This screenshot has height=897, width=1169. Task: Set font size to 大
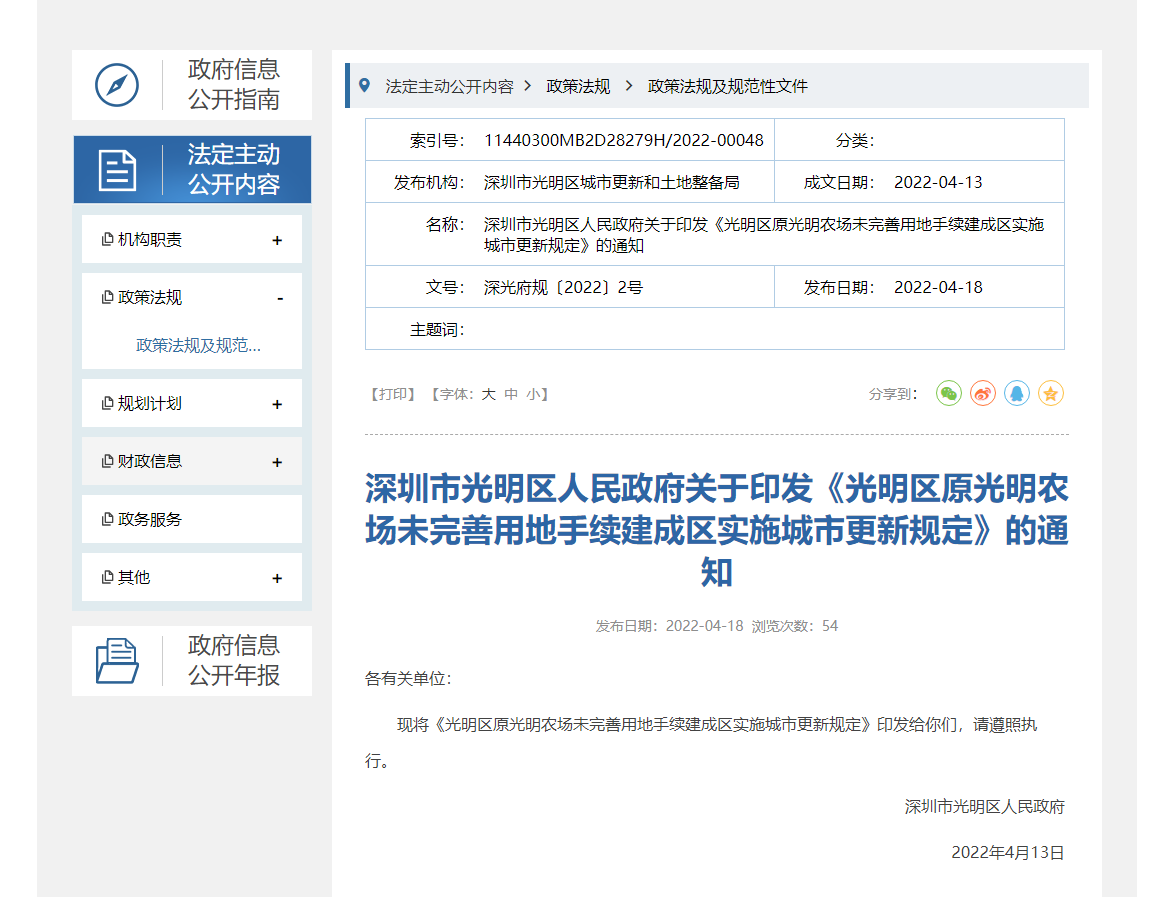coord(488,395)
